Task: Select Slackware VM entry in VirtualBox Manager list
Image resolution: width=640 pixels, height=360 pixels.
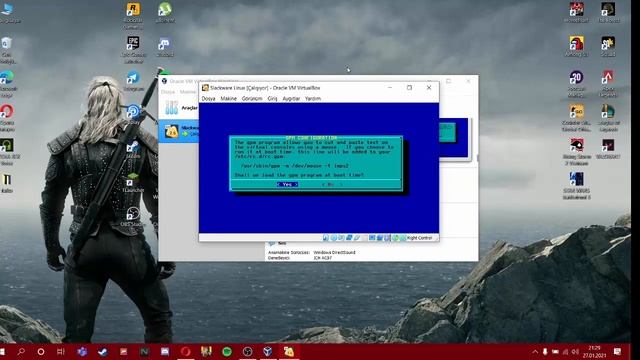Action: (180, 131)
